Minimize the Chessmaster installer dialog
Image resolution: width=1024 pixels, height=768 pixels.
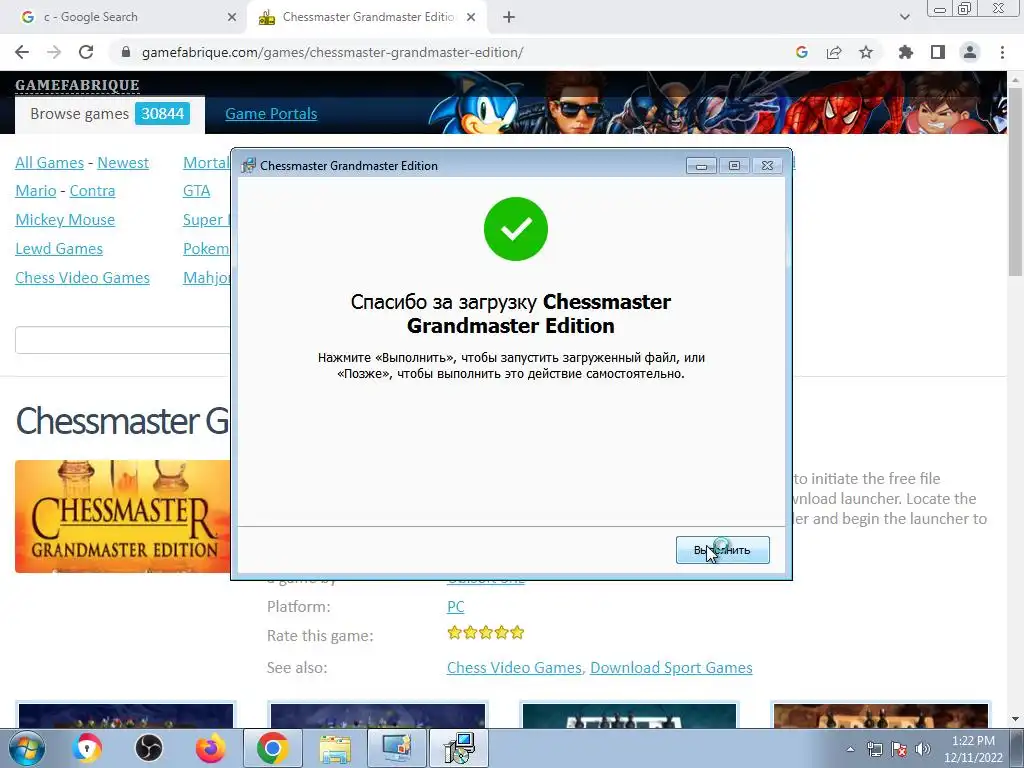pos(701,166)
